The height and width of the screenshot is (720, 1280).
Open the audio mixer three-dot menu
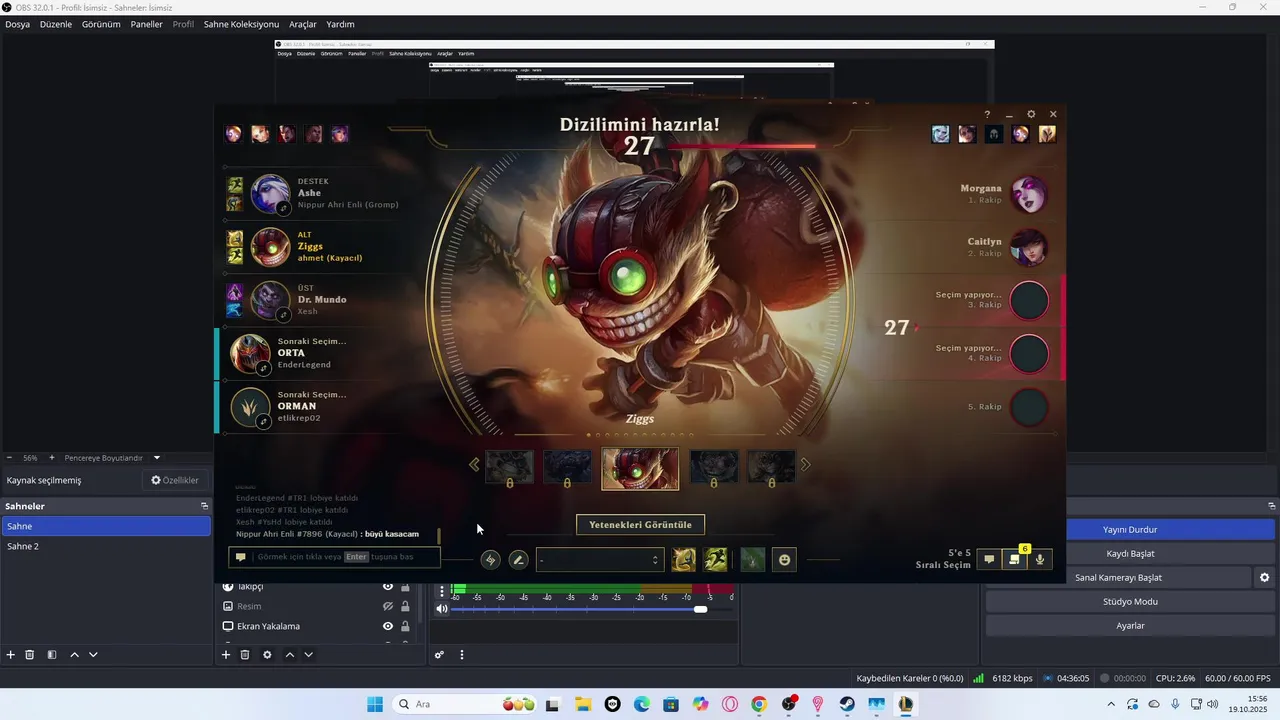[x=462, y=655]
